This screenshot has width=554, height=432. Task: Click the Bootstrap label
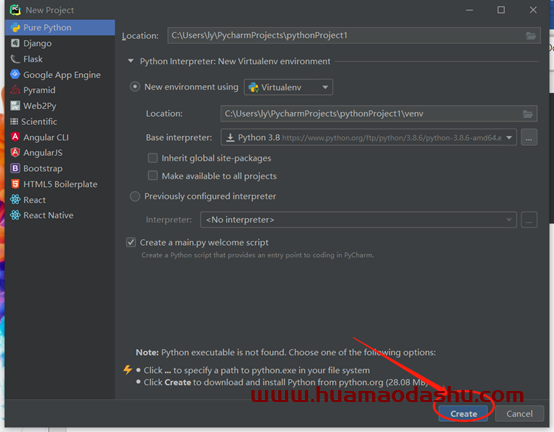pyautogui.click(x=43, y=168)
